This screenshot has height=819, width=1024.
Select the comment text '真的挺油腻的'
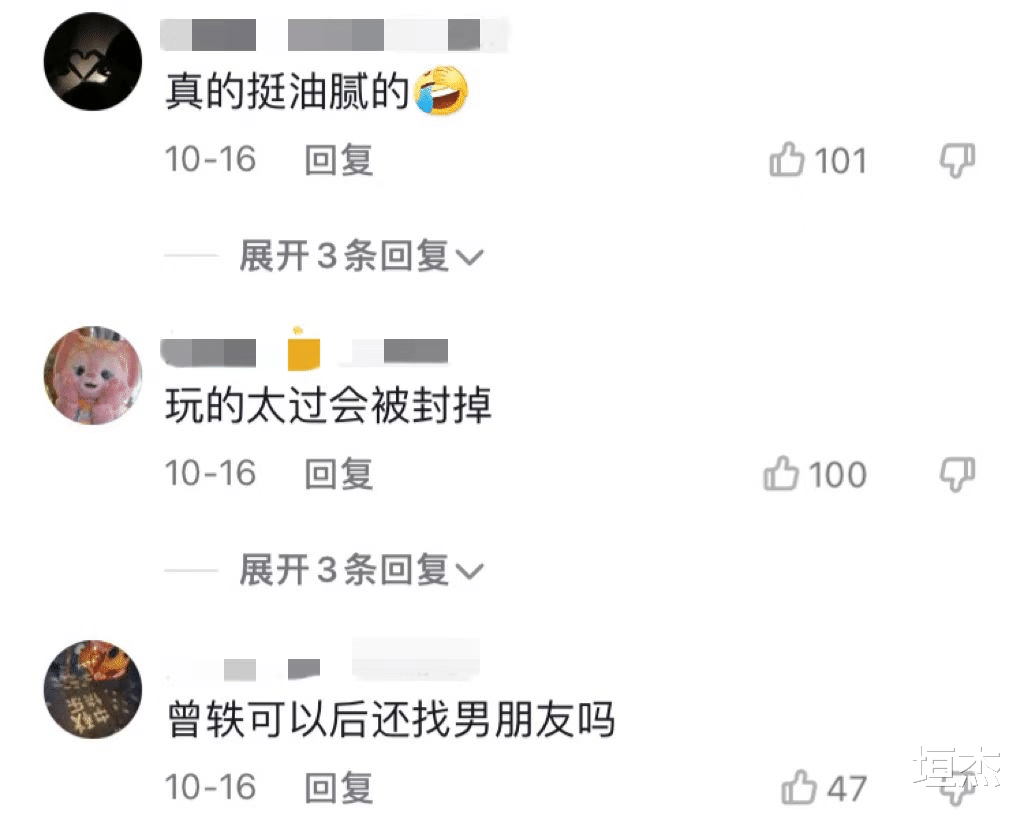tap(287, 91)
